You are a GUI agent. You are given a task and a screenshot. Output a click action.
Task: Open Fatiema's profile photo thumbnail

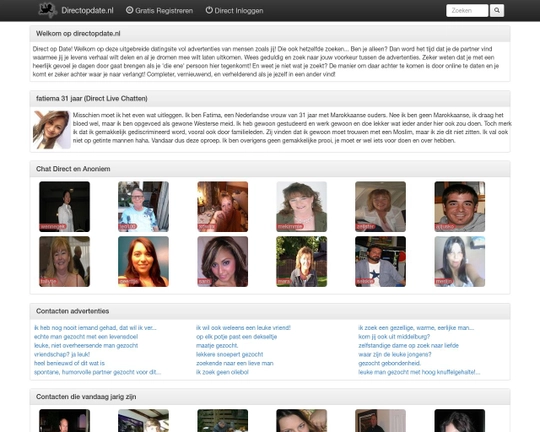click(x=52, y=130)
